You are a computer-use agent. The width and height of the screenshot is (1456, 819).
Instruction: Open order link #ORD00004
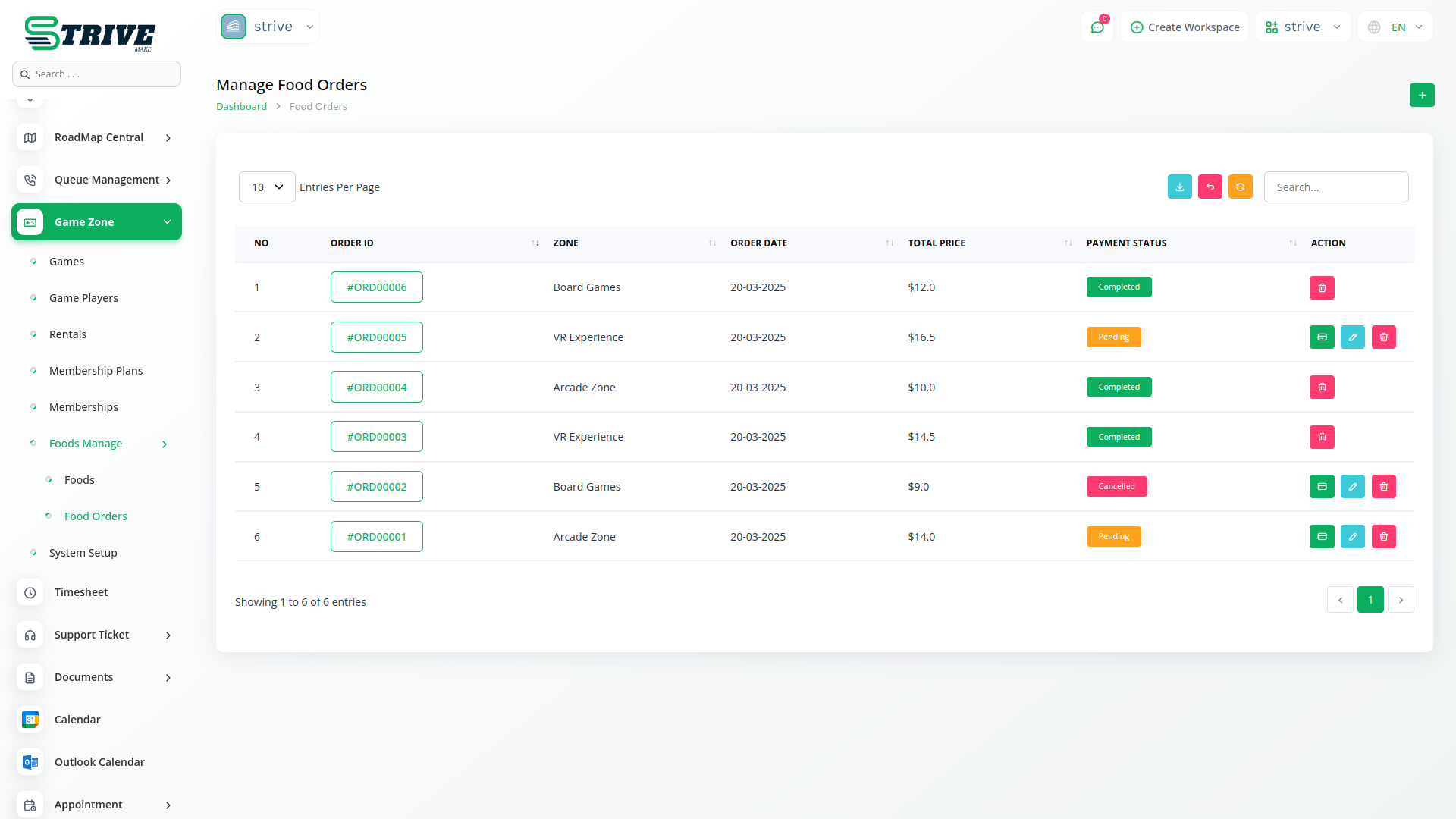[x=376, y=388]
